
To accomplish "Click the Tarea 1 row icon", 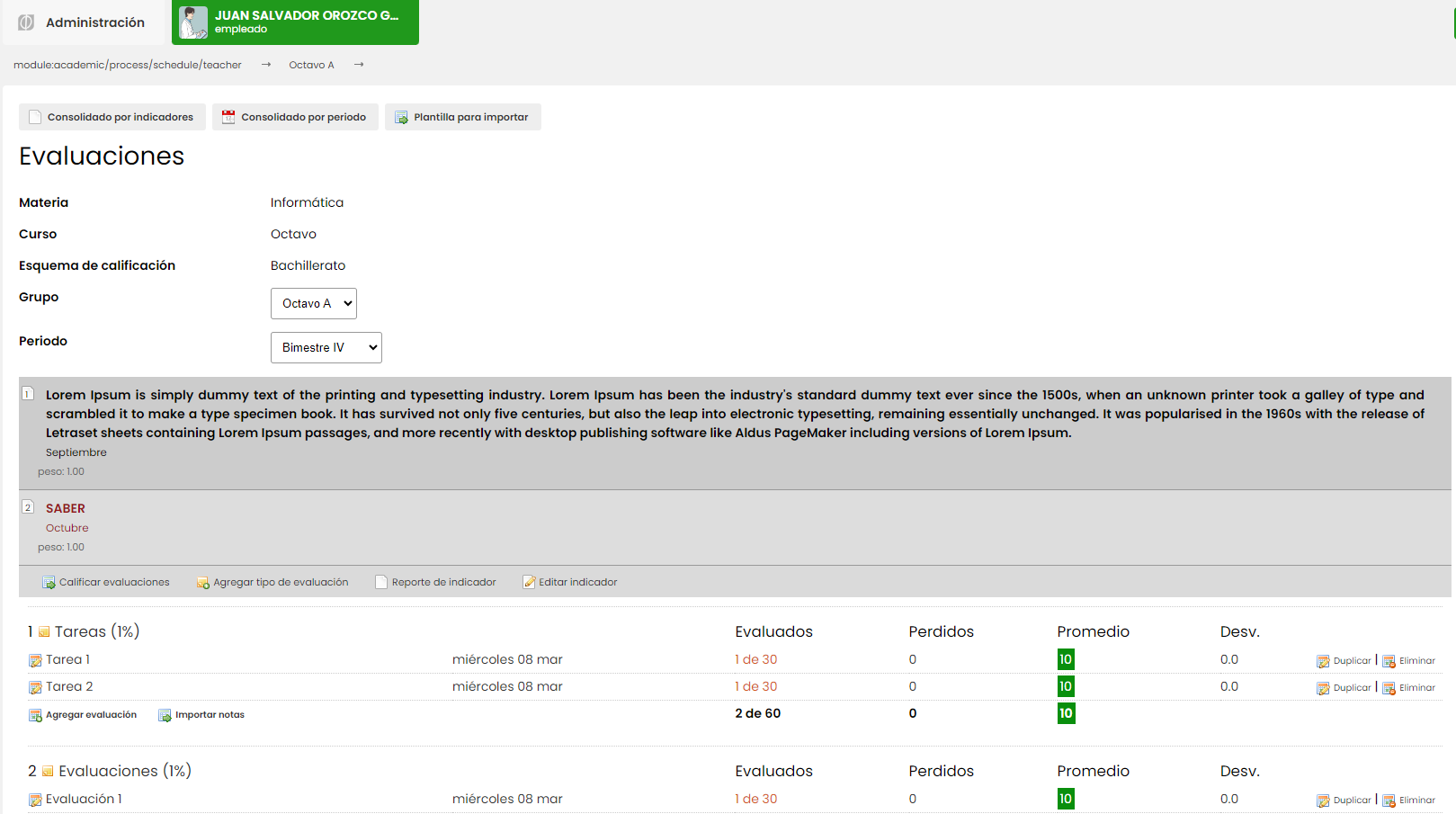I will (35, 660).
